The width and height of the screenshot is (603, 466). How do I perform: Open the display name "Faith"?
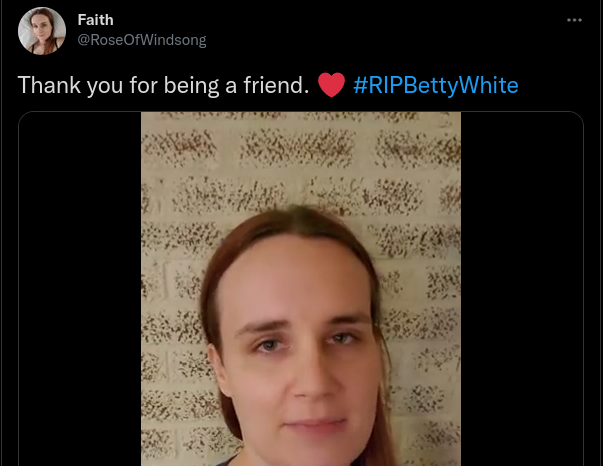(x=95, y=20)
